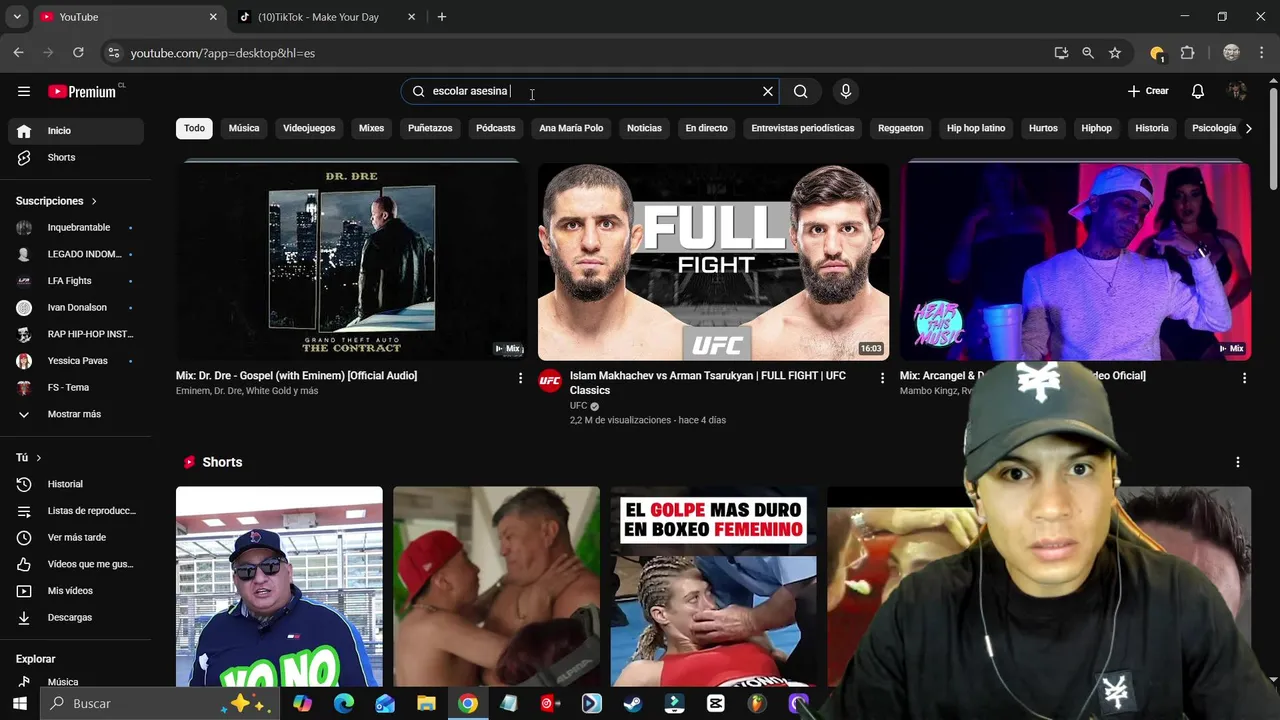This screenshot has width=1280, height=720.
Task: Click the UFC channel avatar
Action: pos(550,380)
